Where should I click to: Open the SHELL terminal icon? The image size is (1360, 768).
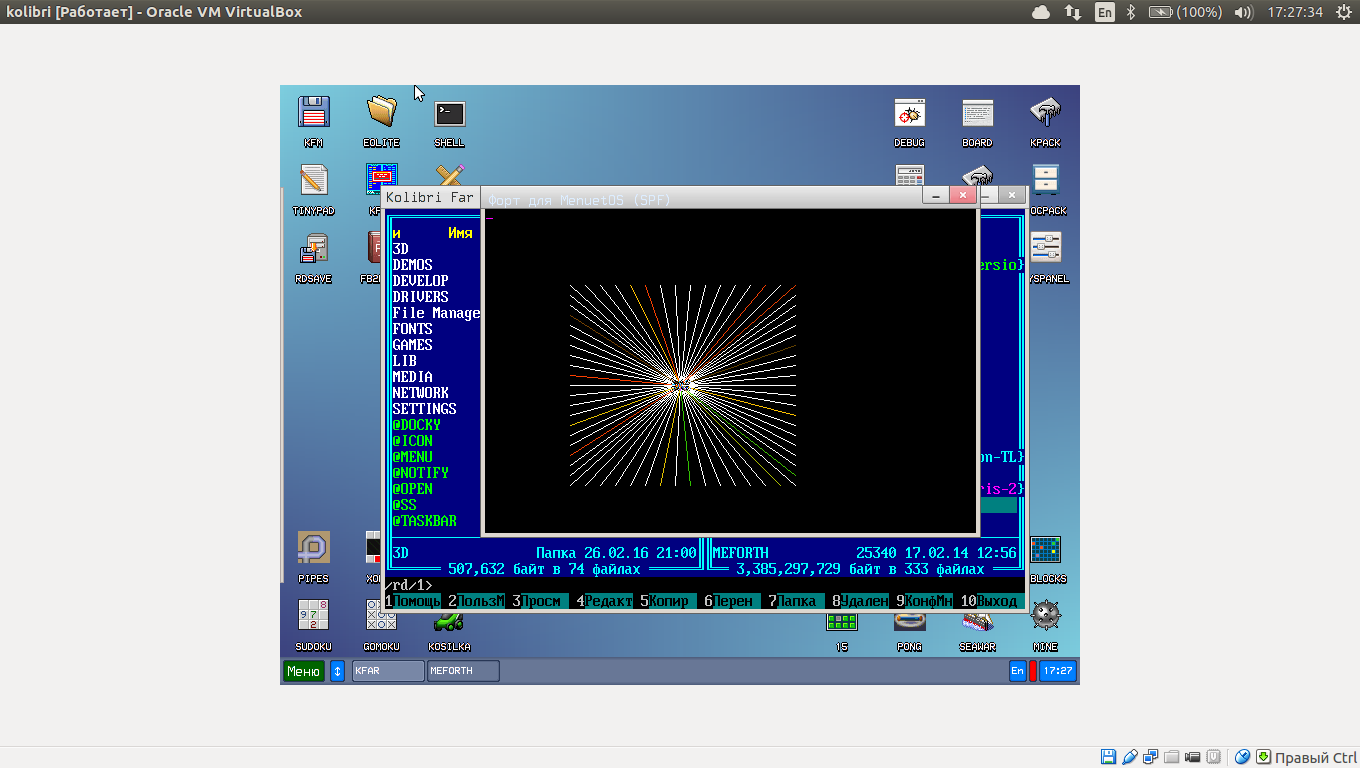tap(449, 113)
